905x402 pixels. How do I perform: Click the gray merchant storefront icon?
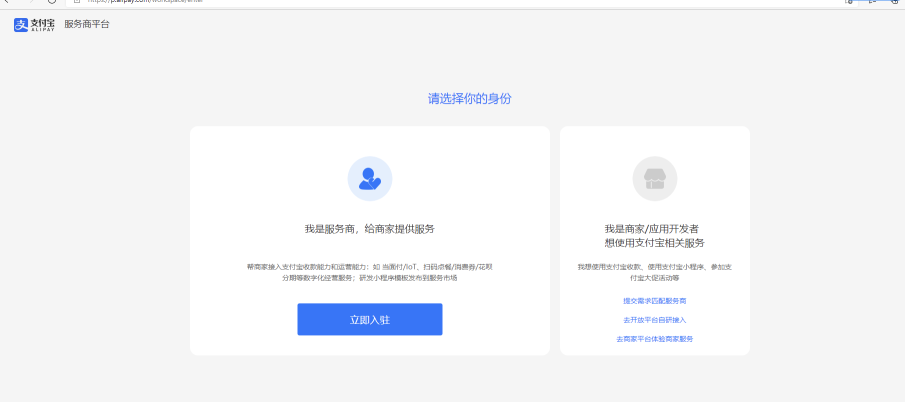pyautogui.click(x=655, y=179)
